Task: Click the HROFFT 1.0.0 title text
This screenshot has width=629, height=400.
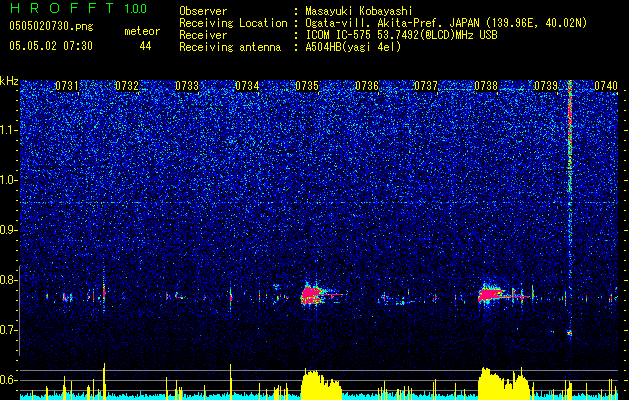Action: tap(78, 8)
